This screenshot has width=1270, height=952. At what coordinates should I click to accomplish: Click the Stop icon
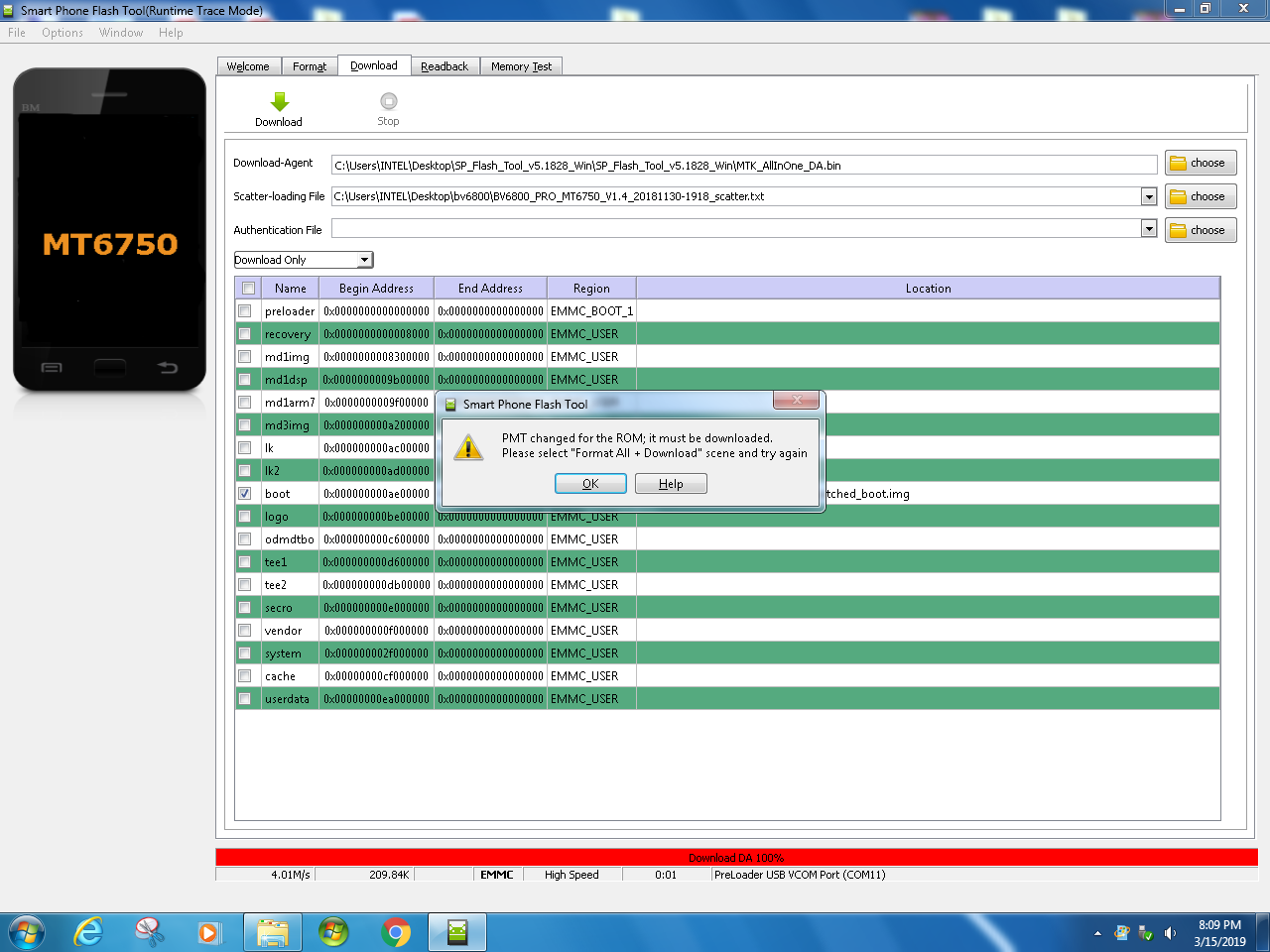point(389,101)
